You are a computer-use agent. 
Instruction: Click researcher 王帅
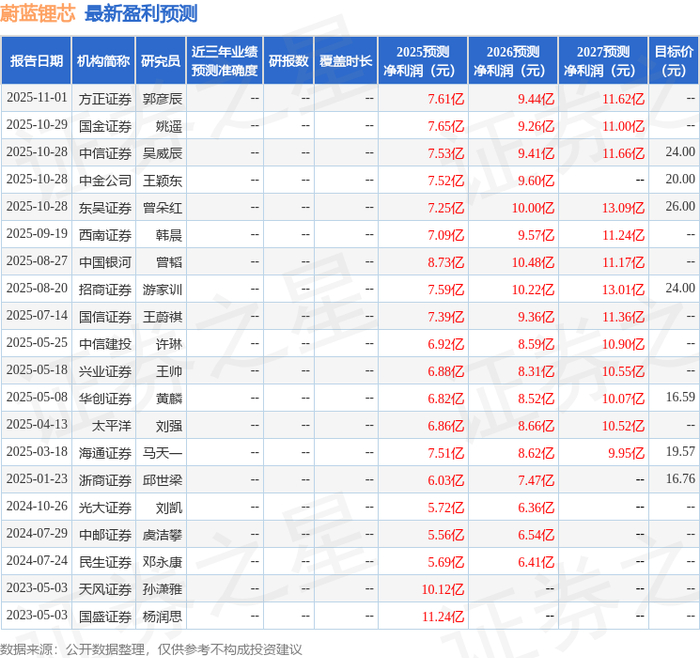point(169,371)
